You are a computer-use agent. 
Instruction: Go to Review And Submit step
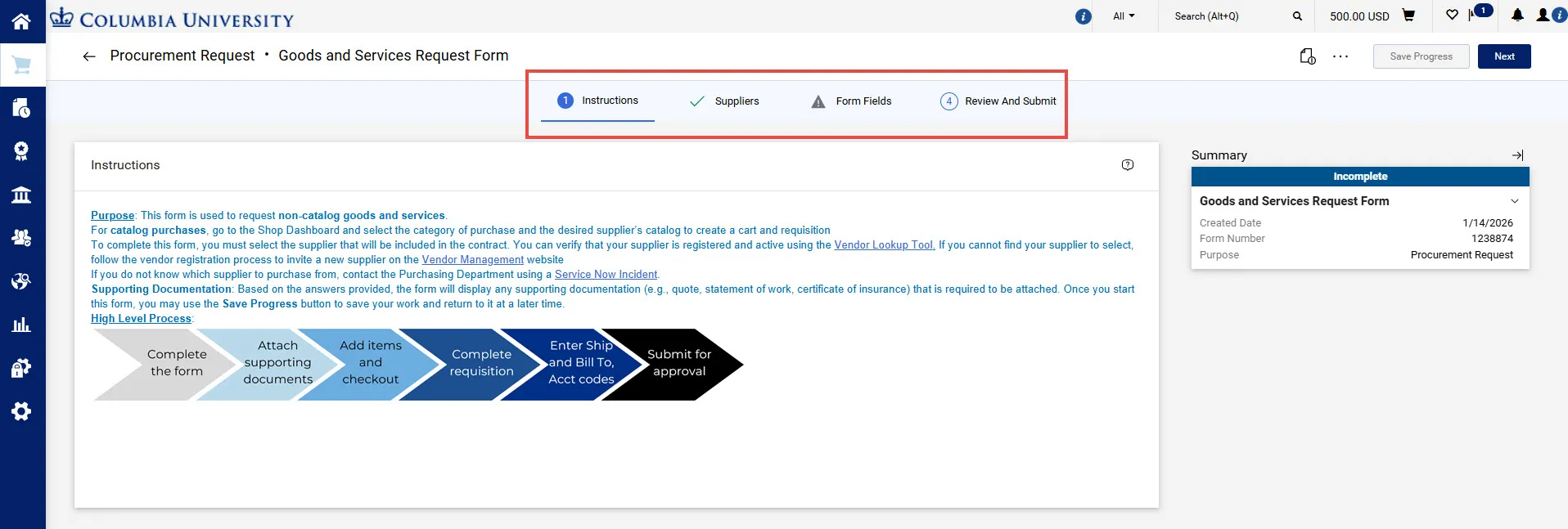click(x=998, y=101)
